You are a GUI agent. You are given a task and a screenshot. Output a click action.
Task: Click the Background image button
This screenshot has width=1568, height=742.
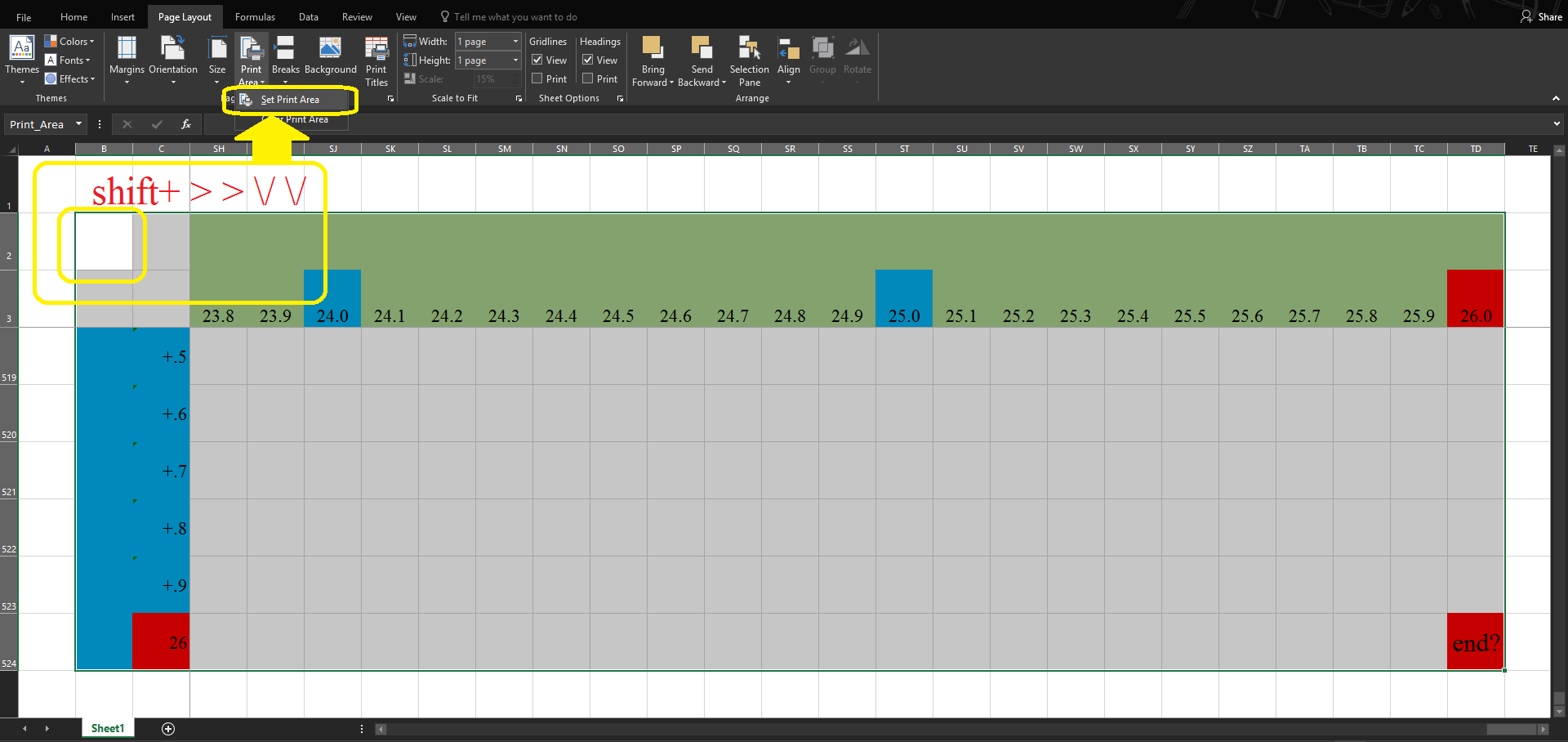330,56
